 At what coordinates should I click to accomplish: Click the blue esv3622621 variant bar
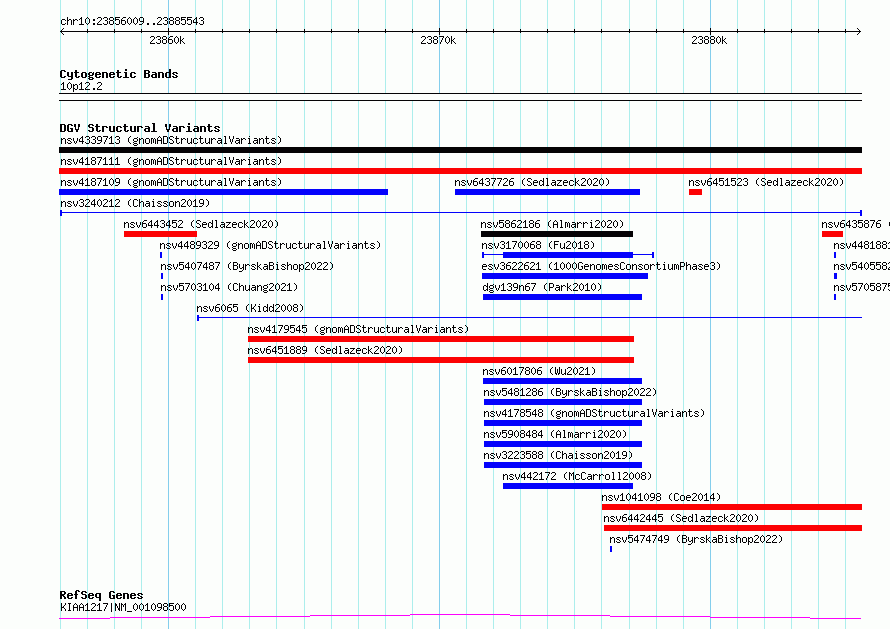point(565,276)
